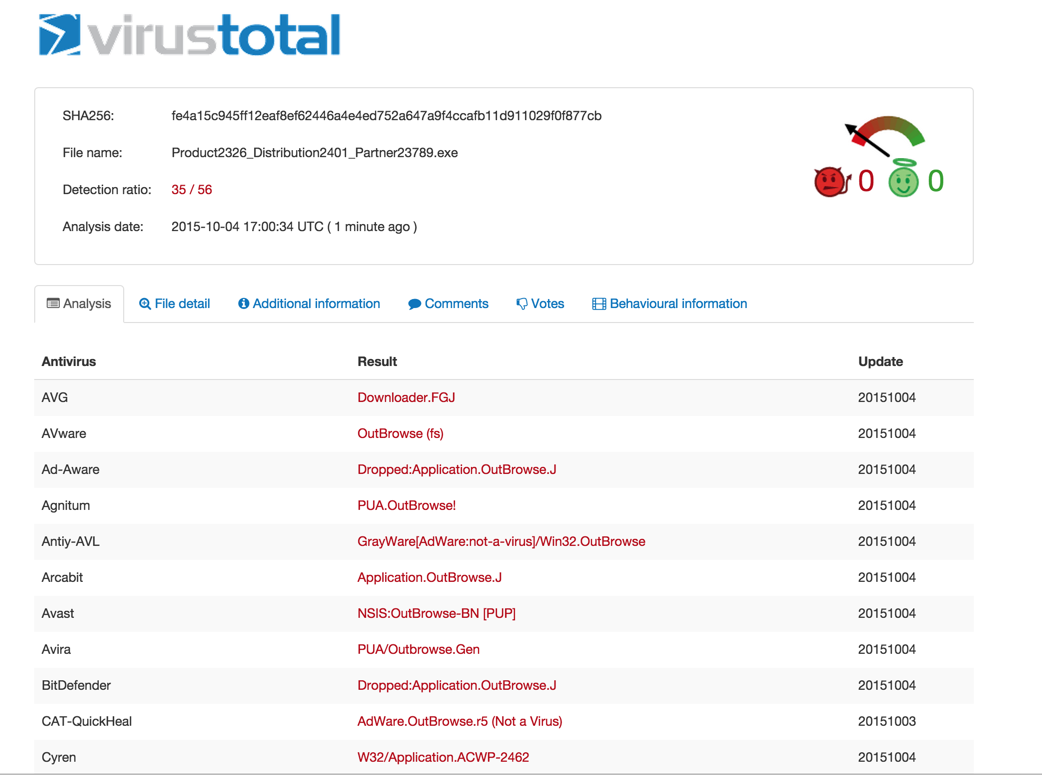1042x775 pixels.
Task: Switch to the Comments tab
Action: click(x=448, y=304)
